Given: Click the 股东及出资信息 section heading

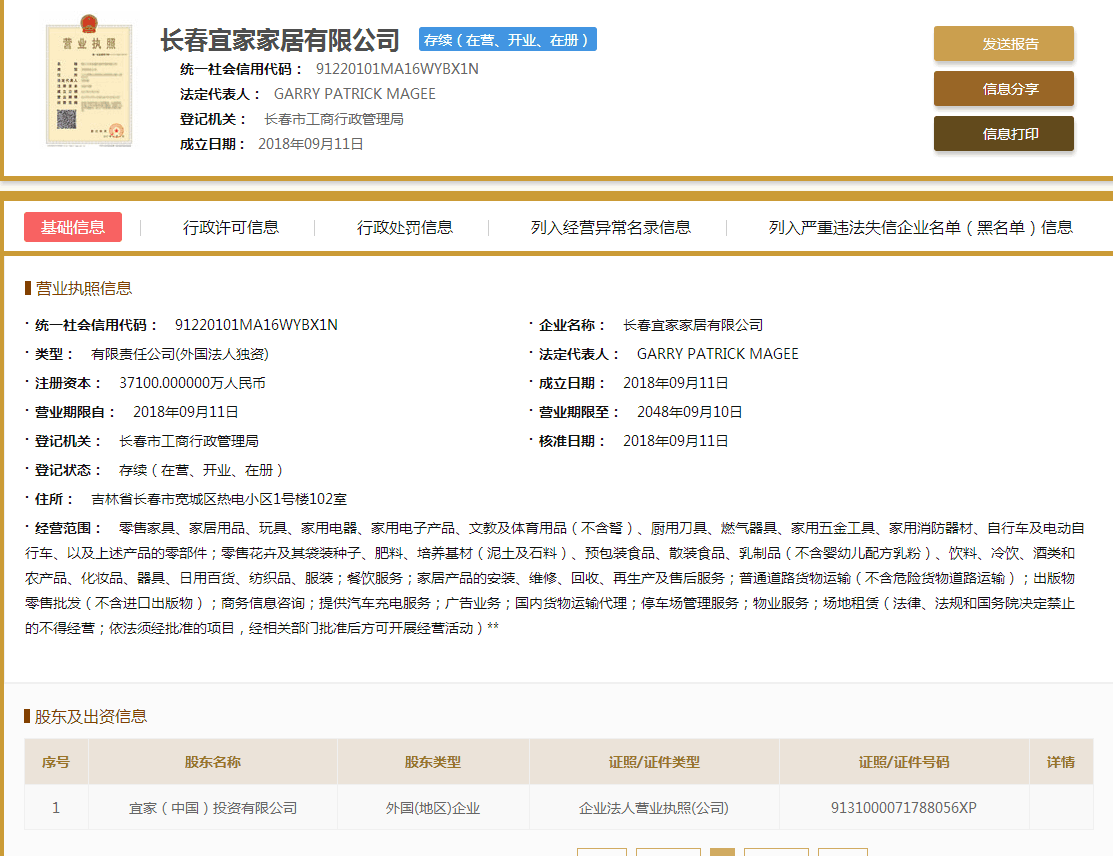Looking at the screenshot, I should click(x=90, y=716).
